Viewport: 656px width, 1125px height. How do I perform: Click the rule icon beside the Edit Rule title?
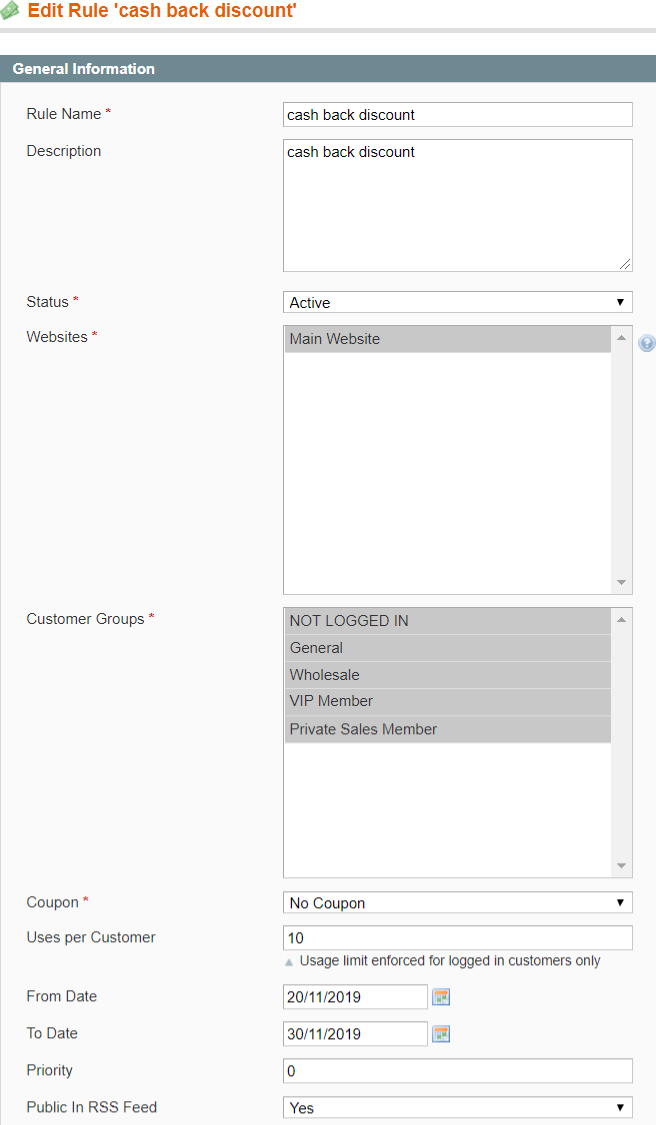tap(11, 12)
